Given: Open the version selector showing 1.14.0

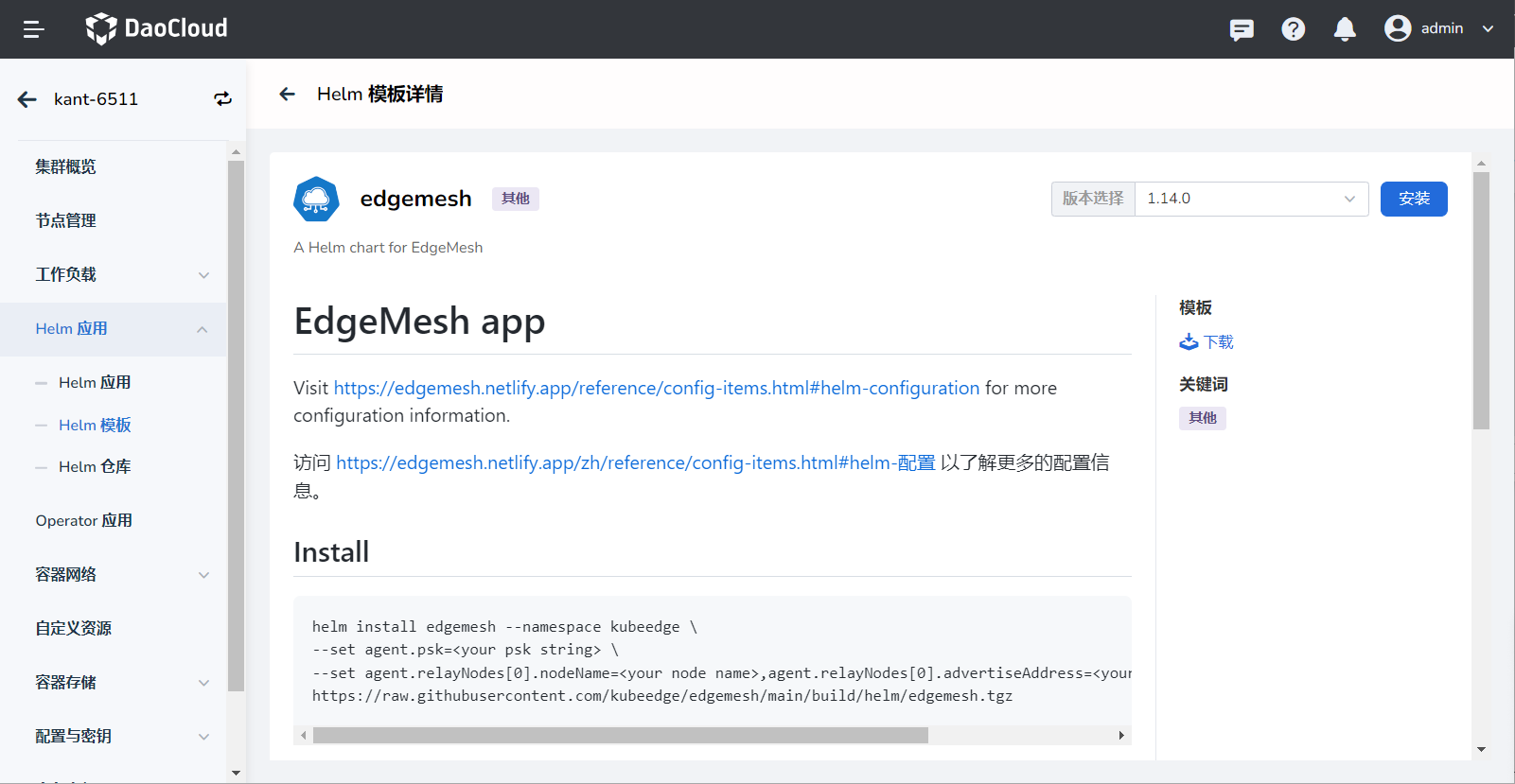Looking at the screenshot, I should pyautogui.click(x=1251, y=199).
